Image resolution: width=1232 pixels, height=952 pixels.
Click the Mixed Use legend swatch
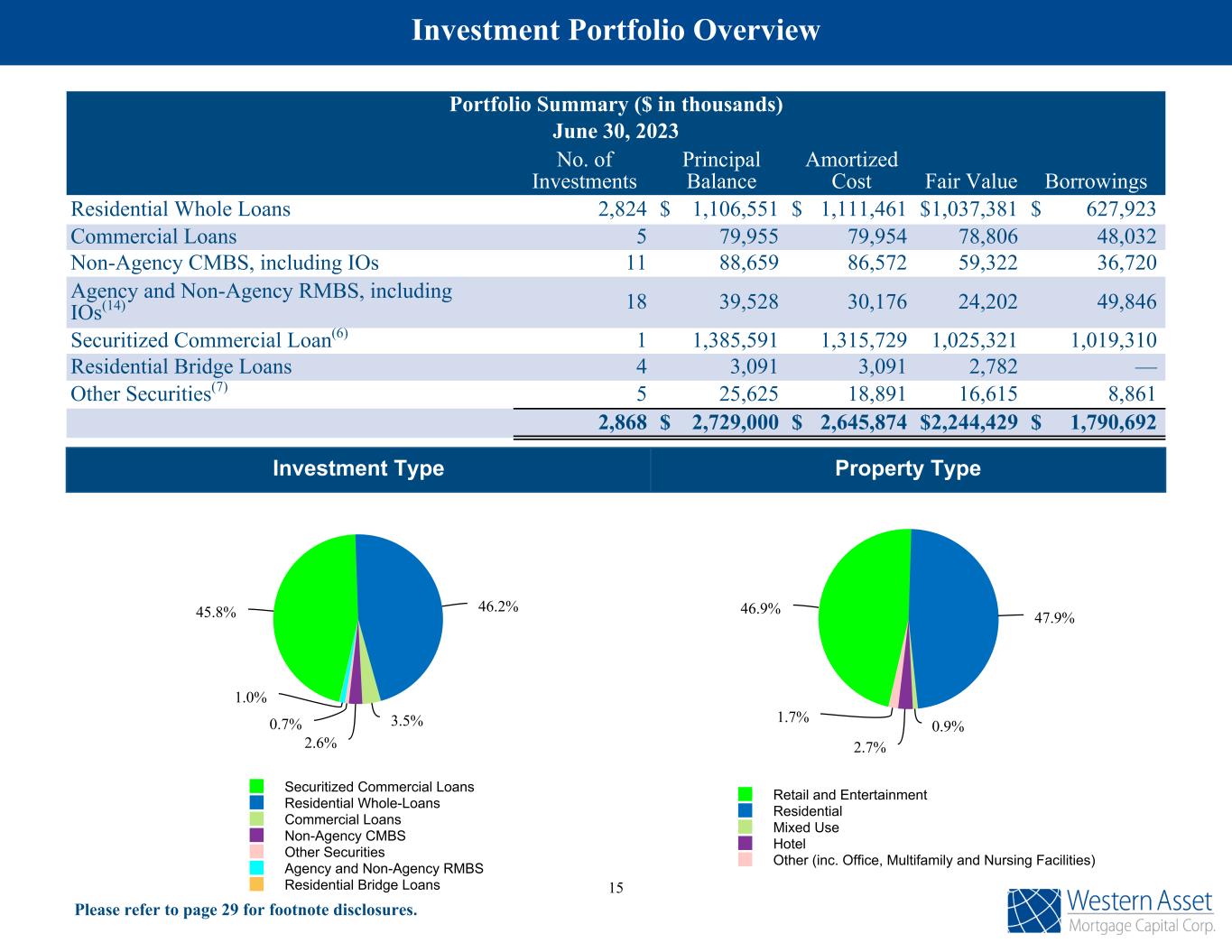click(x=746, y=827)
